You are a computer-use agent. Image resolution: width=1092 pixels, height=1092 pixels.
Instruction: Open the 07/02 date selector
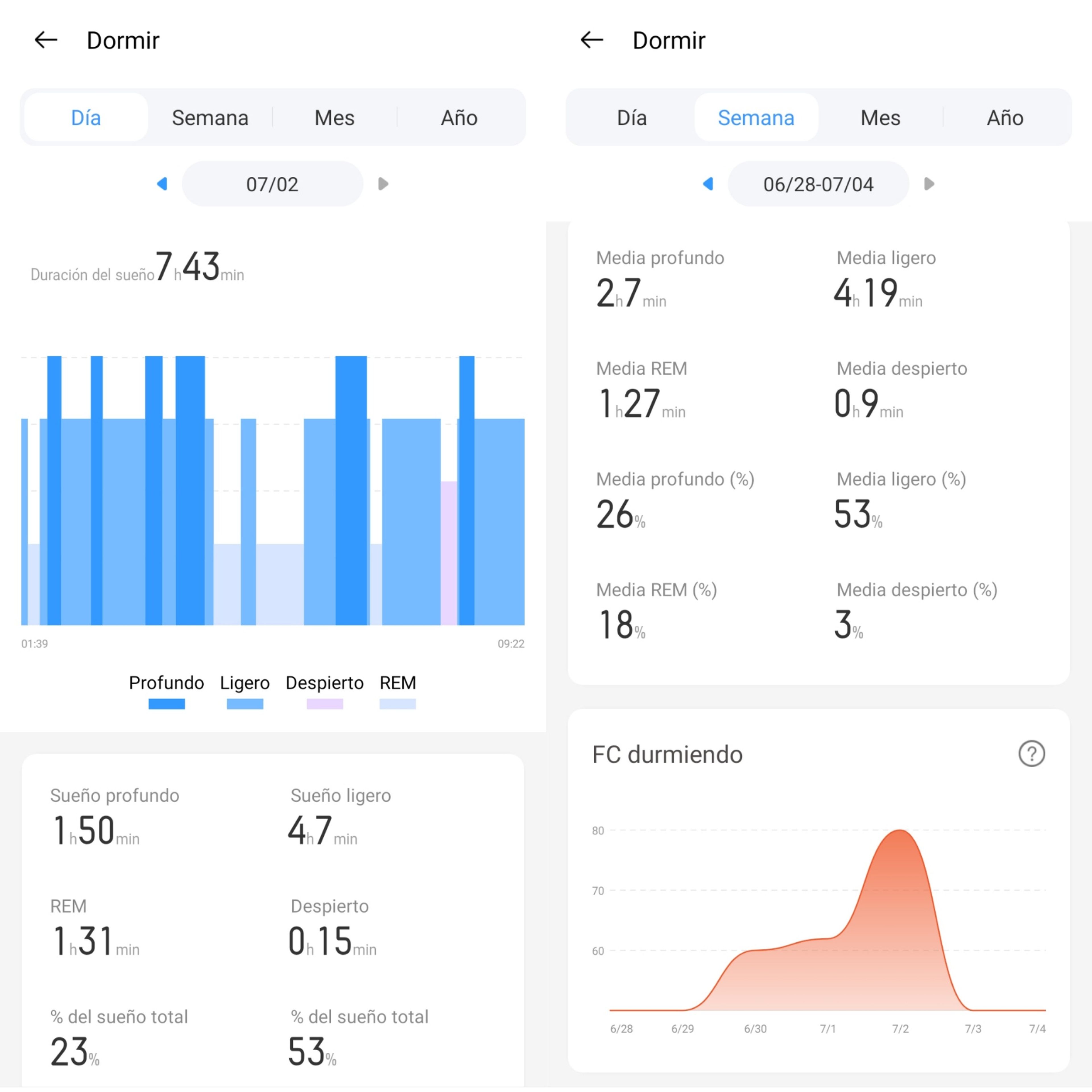(x=272, y=184)
